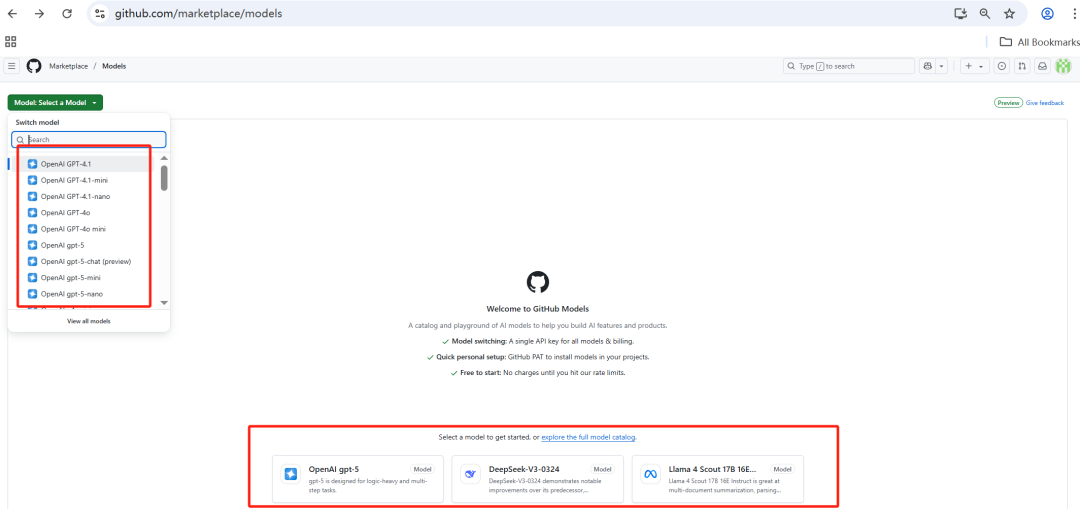Click the DeepSeek whale icon on card
The width and height of the screenshot is (1080, 509).
(x=470, y=474)
